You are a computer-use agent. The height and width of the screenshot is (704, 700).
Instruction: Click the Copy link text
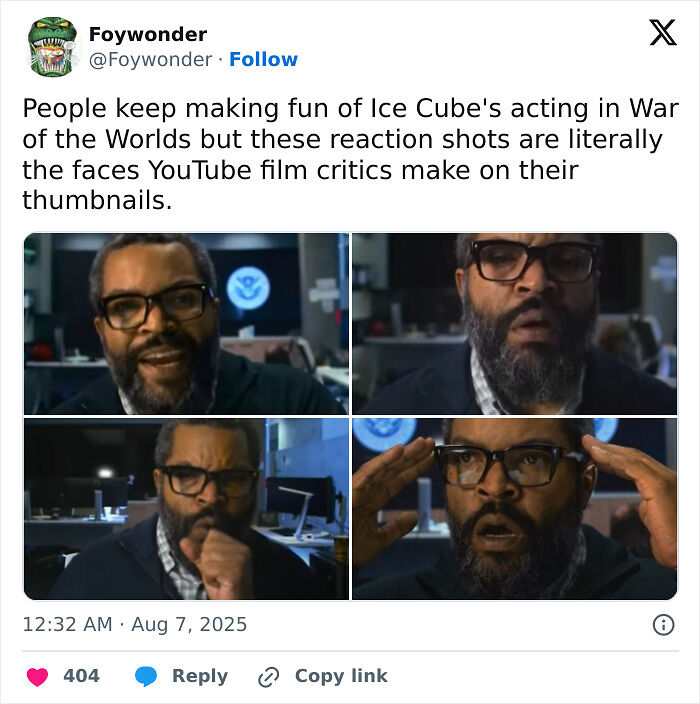coord(341,676)
